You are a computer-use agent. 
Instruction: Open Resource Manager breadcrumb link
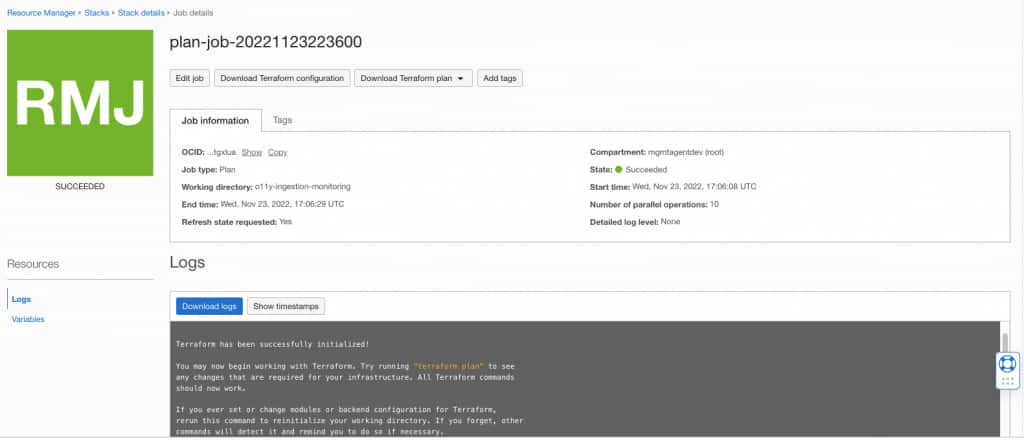click(x=41, y=12)
